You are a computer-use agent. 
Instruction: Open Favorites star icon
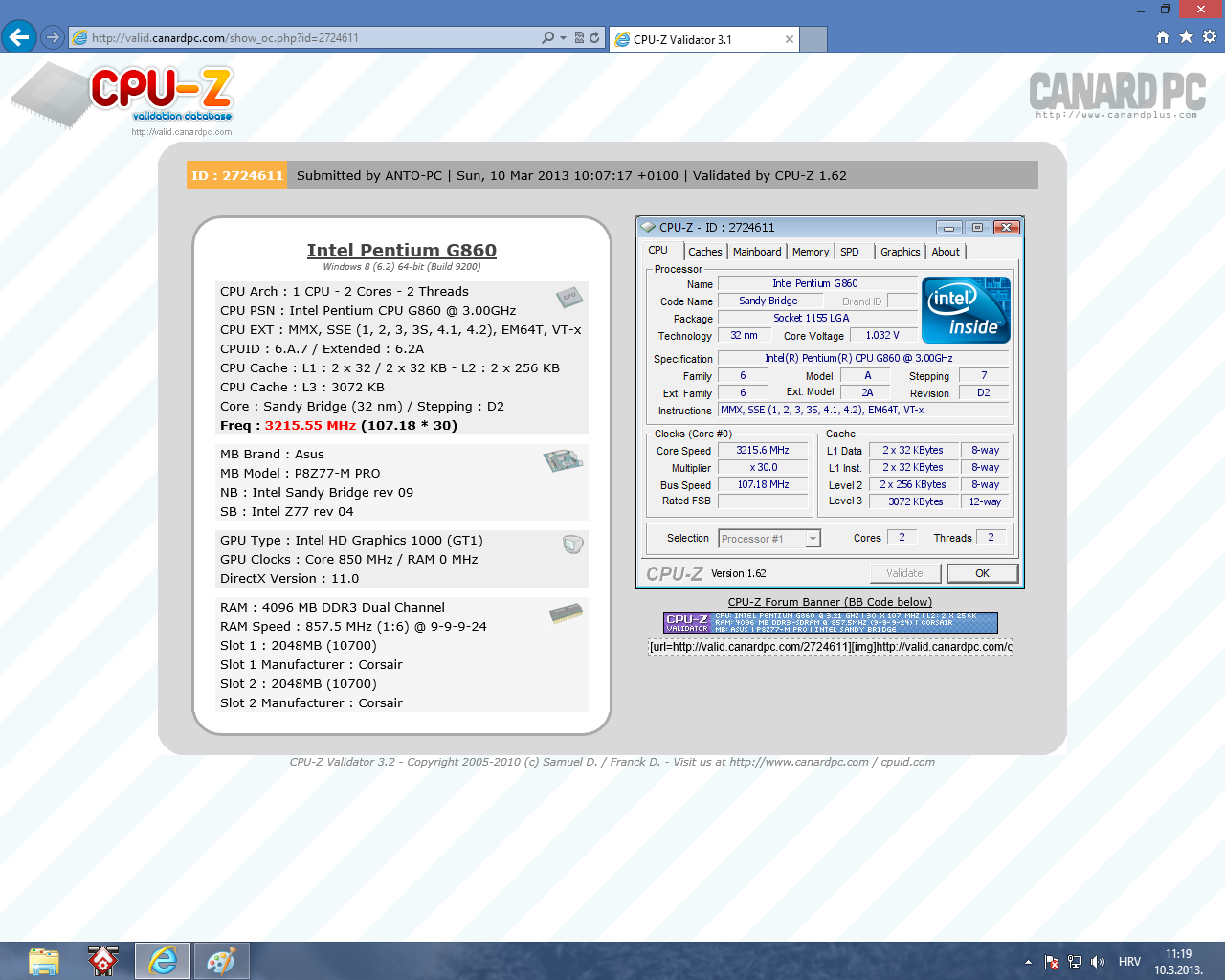pos(1186,37)
